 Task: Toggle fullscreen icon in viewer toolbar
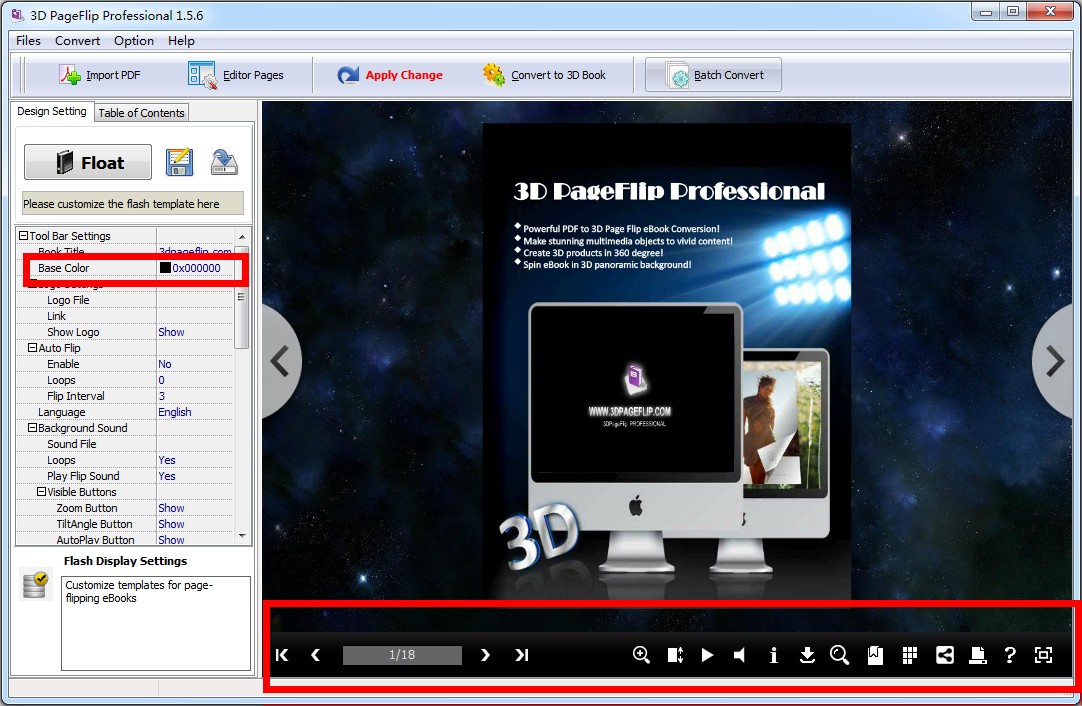tap(1043, 655)
